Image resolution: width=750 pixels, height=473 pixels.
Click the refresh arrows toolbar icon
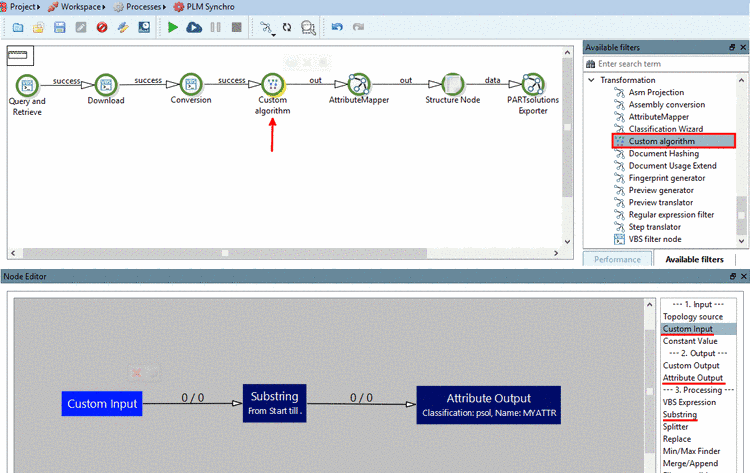tap(287, 27)
